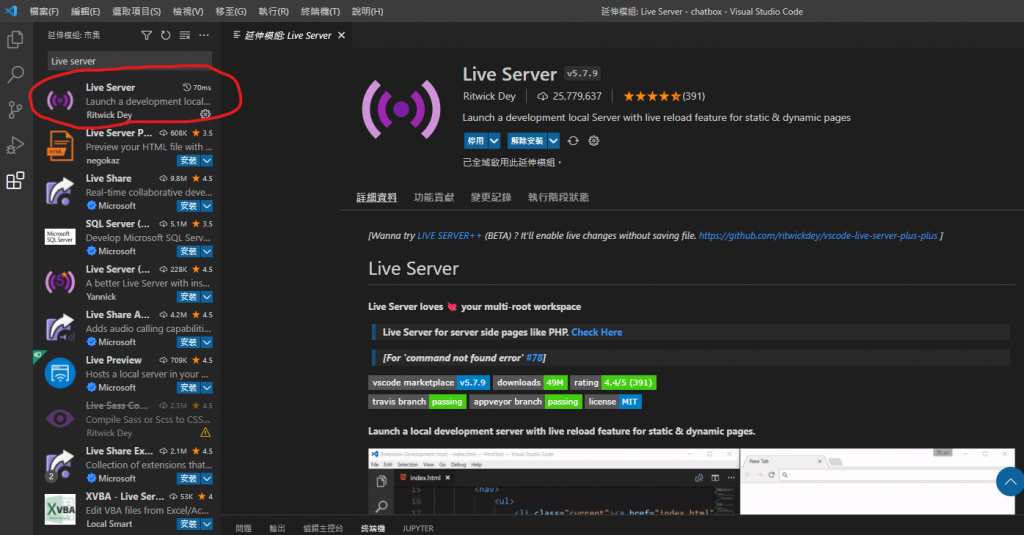The width and height of the screenshot is (1024, 535).
Task: Click the refresh extensions list icon
Action: [x=166, y=35]
